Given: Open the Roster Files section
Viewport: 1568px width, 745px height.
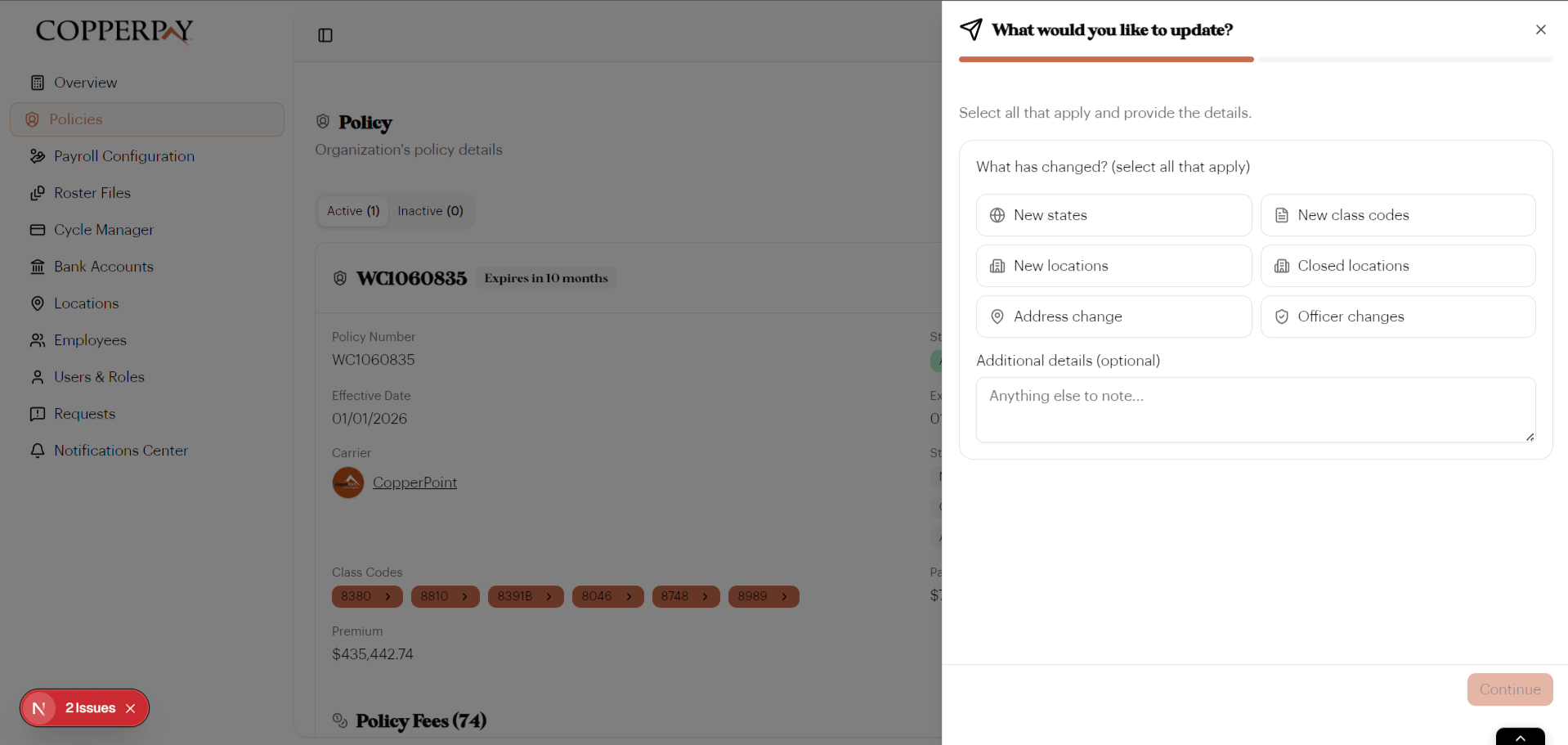Looking at the screenshot, I should (x=92, y=193).
